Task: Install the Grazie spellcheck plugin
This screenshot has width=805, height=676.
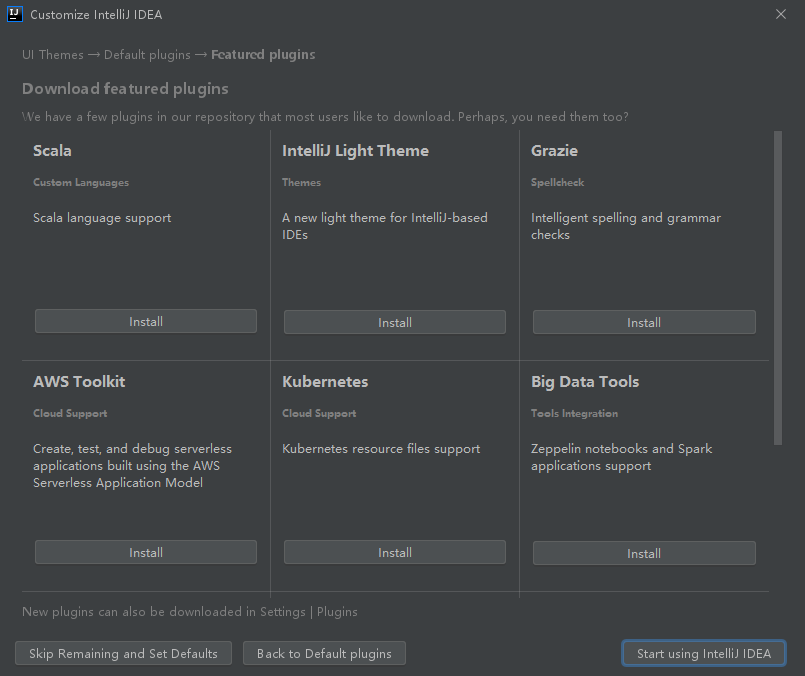Action: (644, 322)
